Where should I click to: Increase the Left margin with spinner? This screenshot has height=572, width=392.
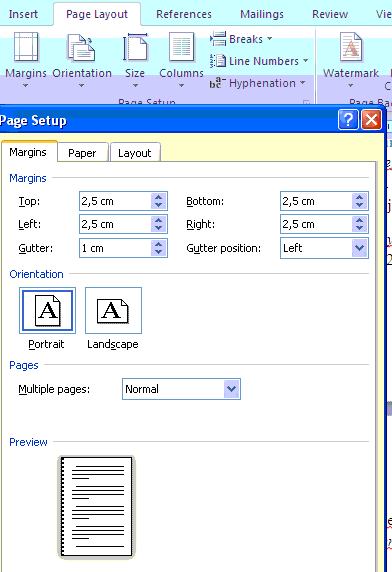click(x=159, y=220)
